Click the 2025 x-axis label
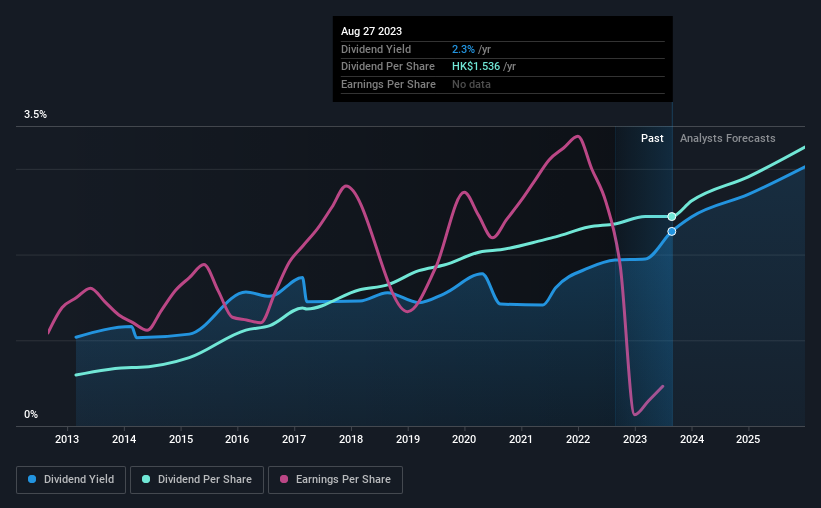 748,439
